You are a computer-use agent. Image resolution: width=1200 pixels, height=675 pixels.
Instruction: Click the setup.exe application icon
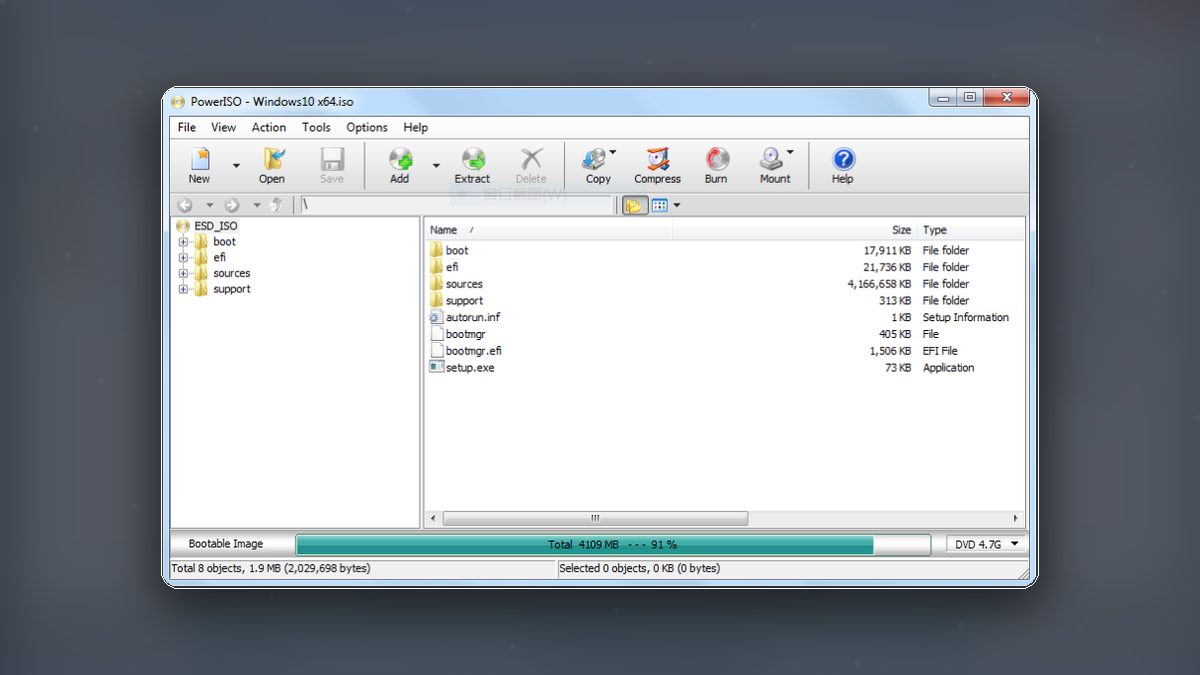pyautogui.click(x=436, y=367)
